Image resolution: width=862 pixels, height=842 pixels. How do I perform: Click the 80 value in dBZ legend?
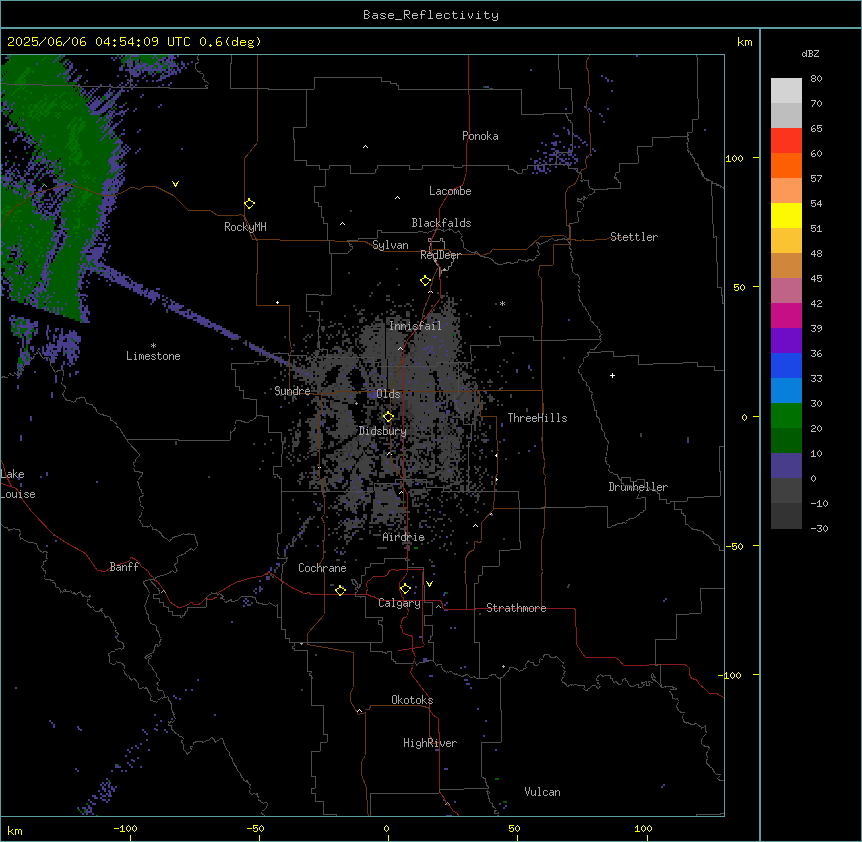click(816, 79)
